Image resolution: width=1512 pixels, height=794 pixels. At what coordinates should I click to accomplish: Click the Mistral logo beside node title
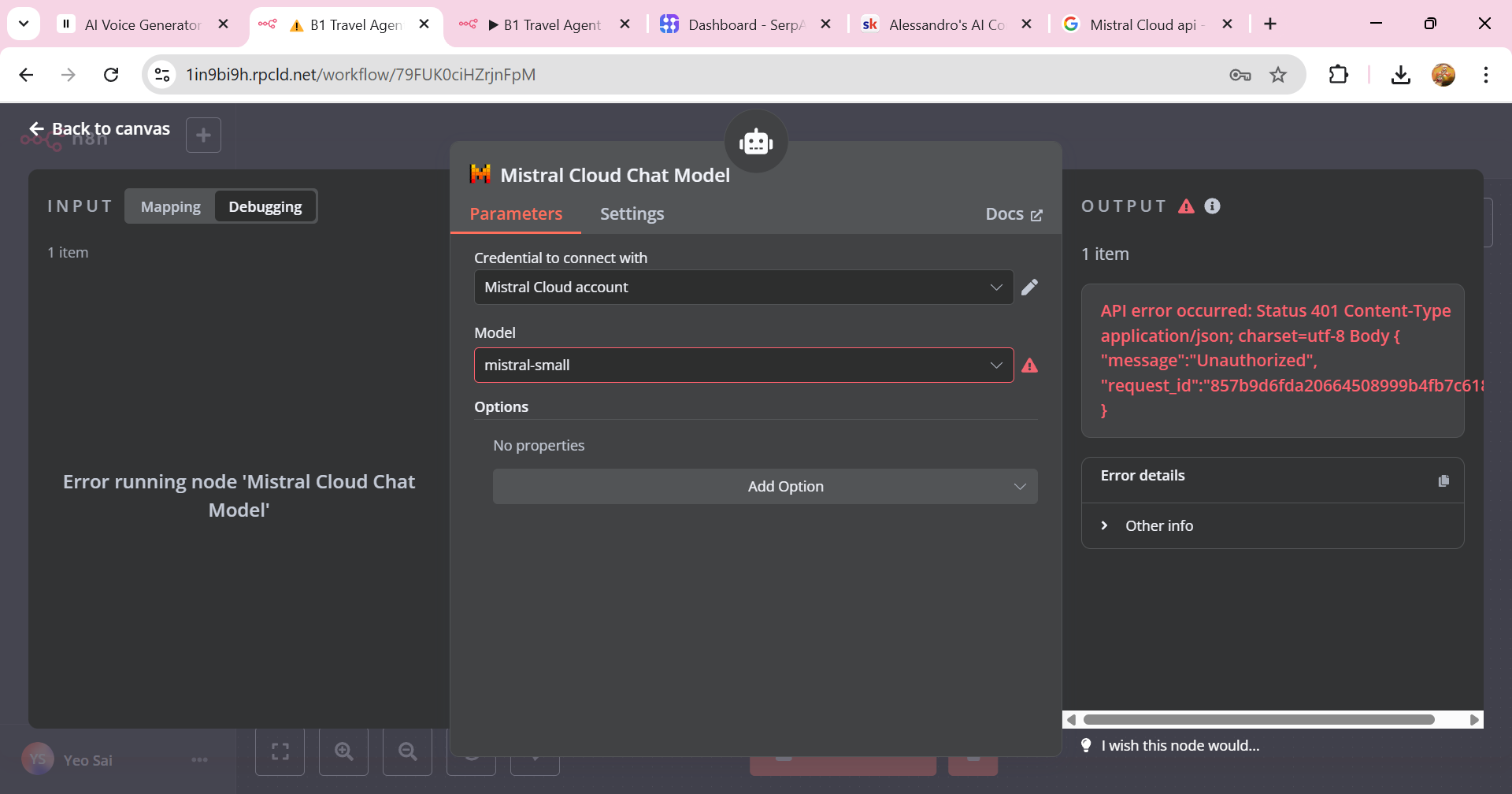(480, 174)
